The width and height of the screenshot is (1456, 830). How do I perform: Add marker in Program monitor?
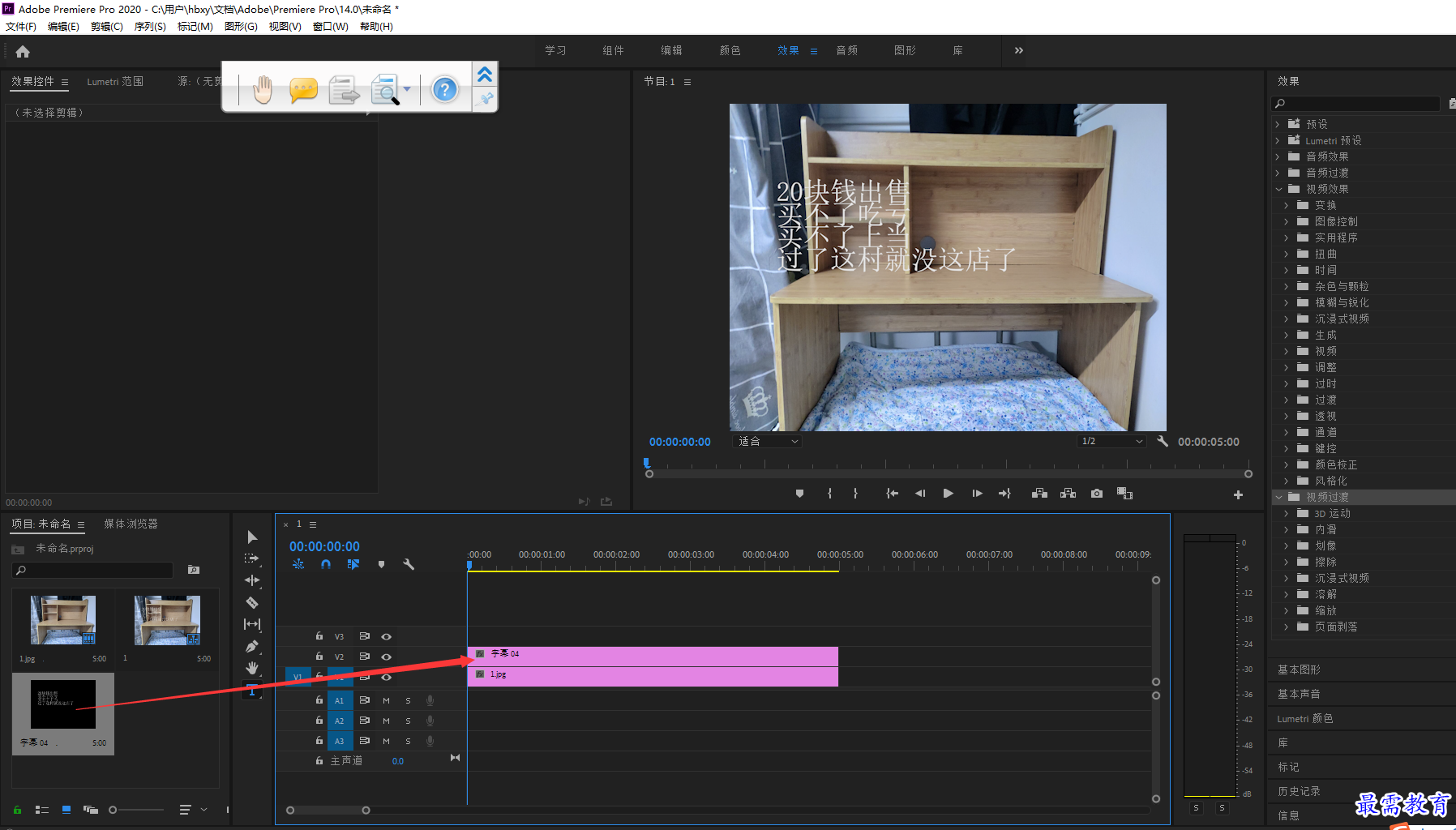(x=799, y=494)
